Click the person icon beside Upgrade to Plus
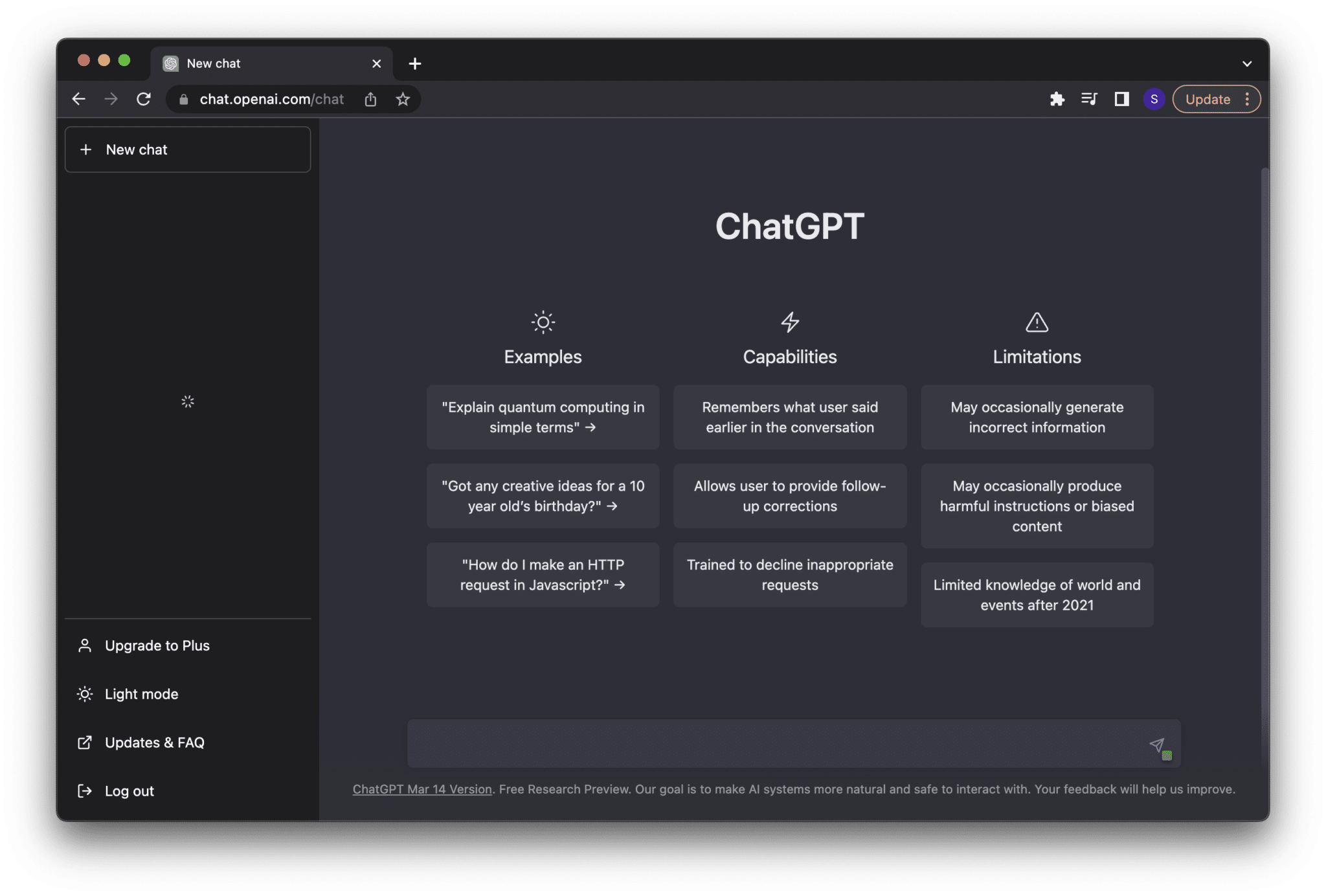This screenshot has width=1326, height=896. point(85,645)
